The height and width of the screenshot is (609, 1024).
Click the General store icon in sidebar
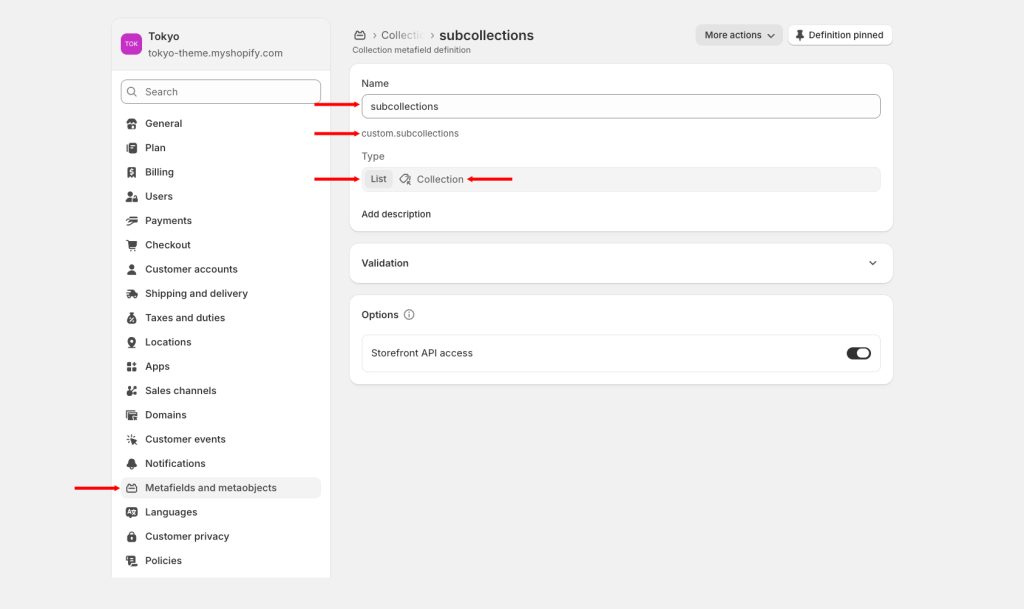[x=131, y=123]
